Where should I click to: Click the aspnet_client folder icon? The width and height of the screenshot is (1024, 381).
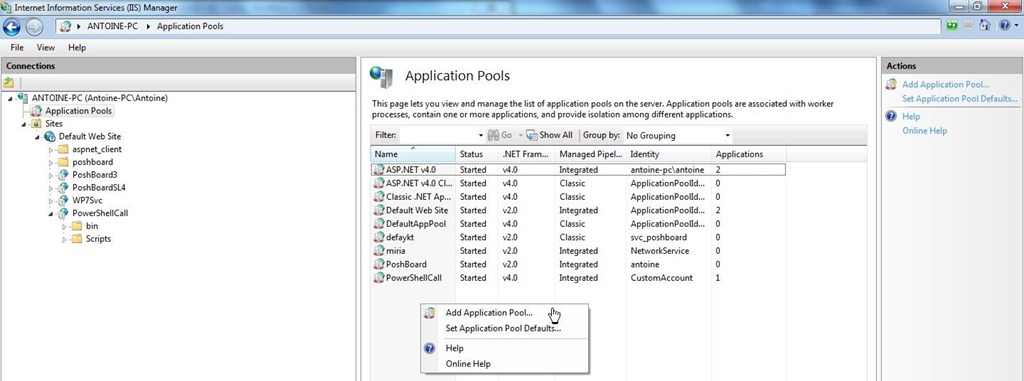tap(63, 149)
